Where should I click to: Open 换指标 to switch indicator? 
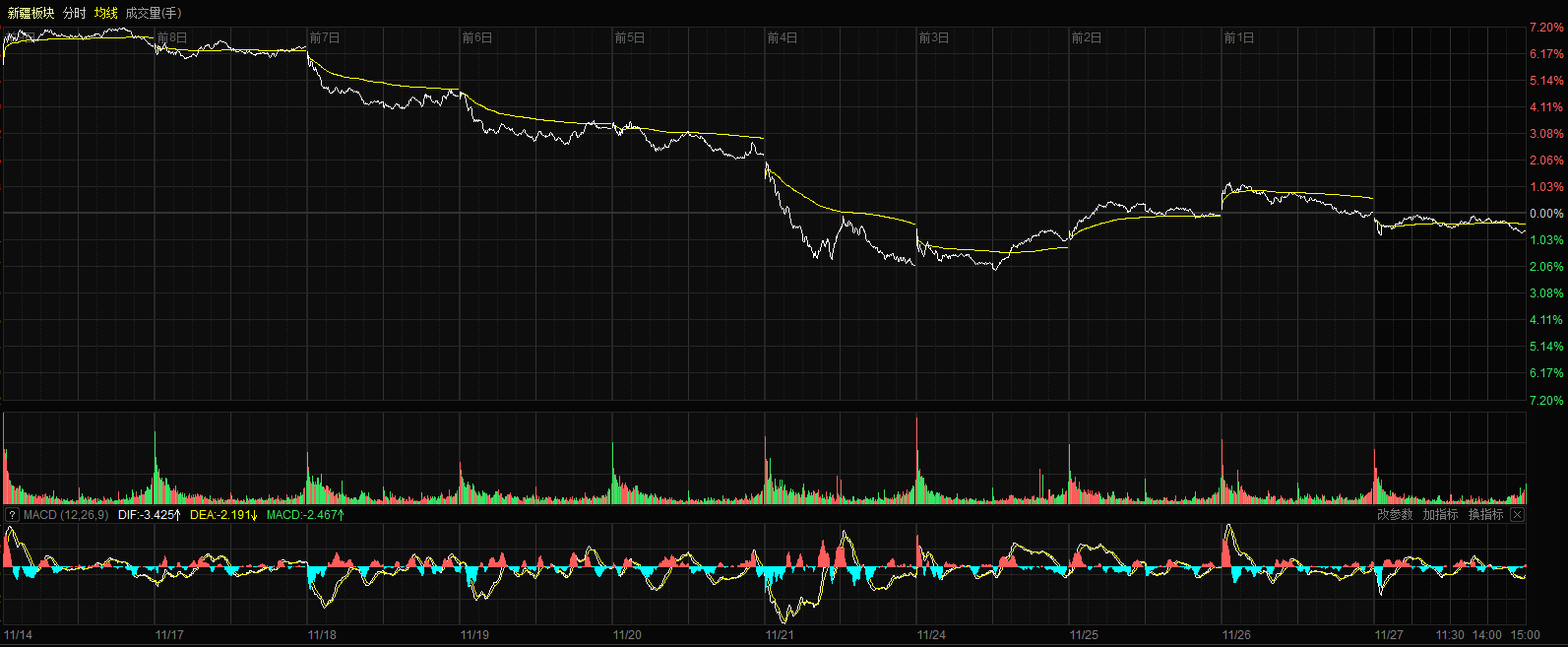pyautogui.click(x=1485, y=515)
